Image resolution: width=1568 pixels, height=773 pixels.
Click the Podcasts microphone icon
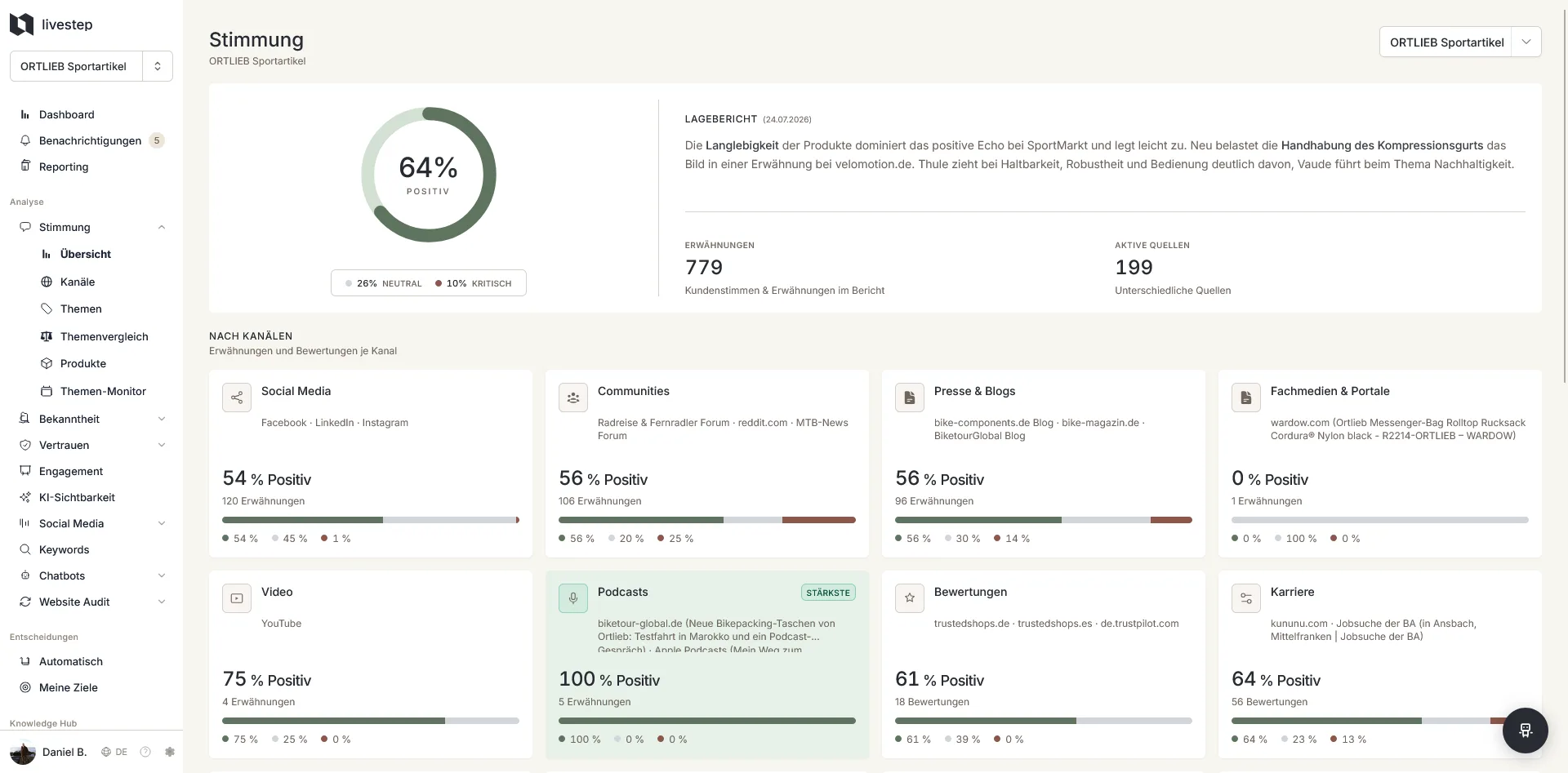pos(573,598)
